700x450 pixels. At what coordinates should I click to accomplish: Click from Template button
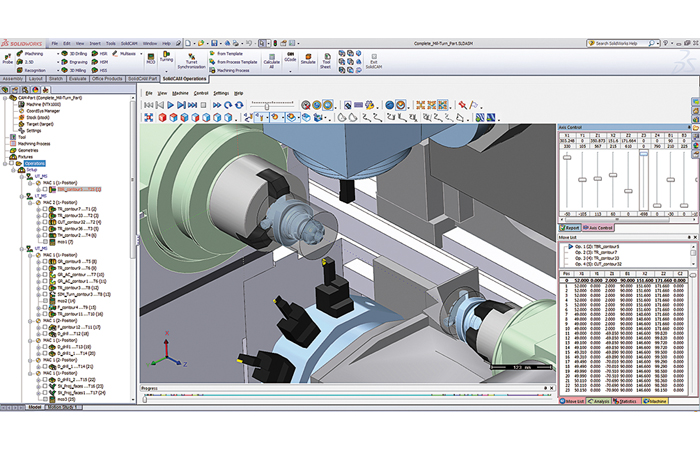click(226, 54)
